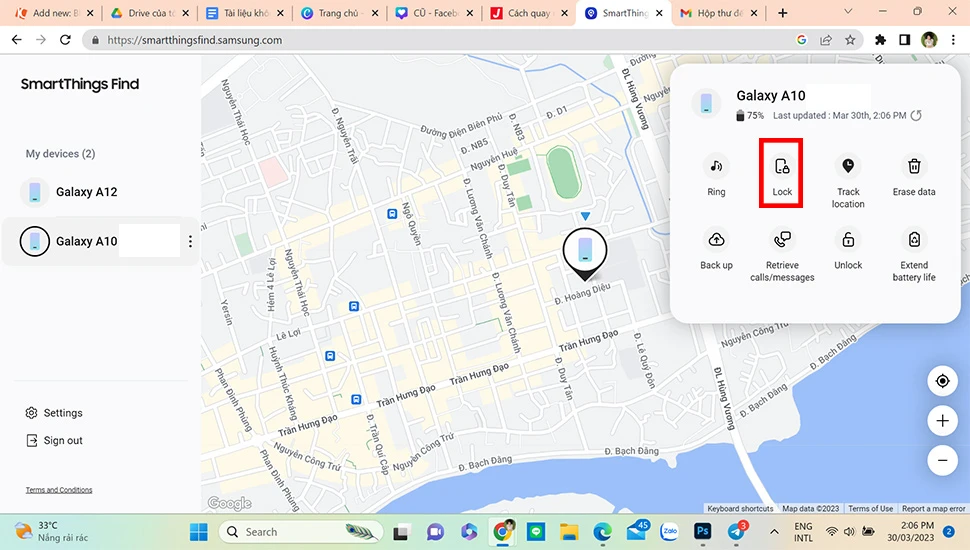970x550 pixels.
Task: Reload the browser page
Action: click(x=65, y=40)
